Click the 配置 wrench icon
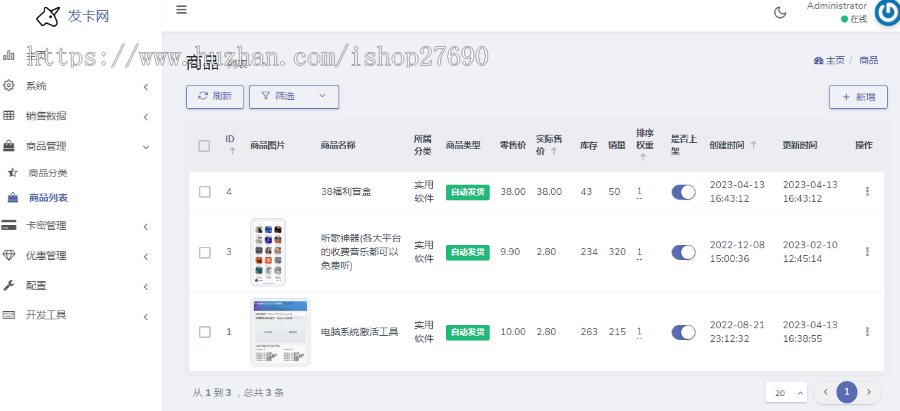The width and height of the screenshot is (900, 411). coord(9,285)
